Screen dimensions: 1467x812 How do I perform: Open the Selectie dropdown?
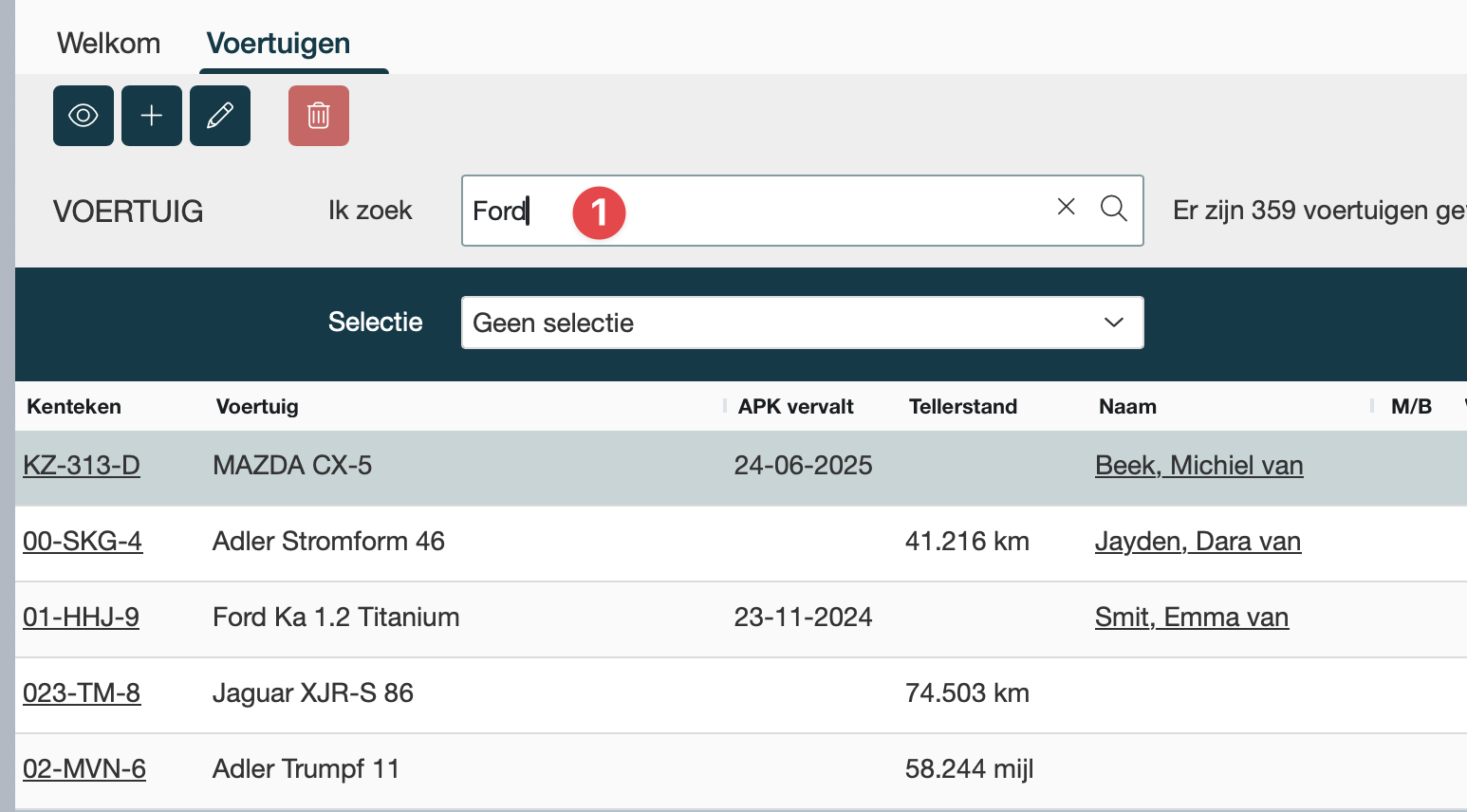pos(802,323)
